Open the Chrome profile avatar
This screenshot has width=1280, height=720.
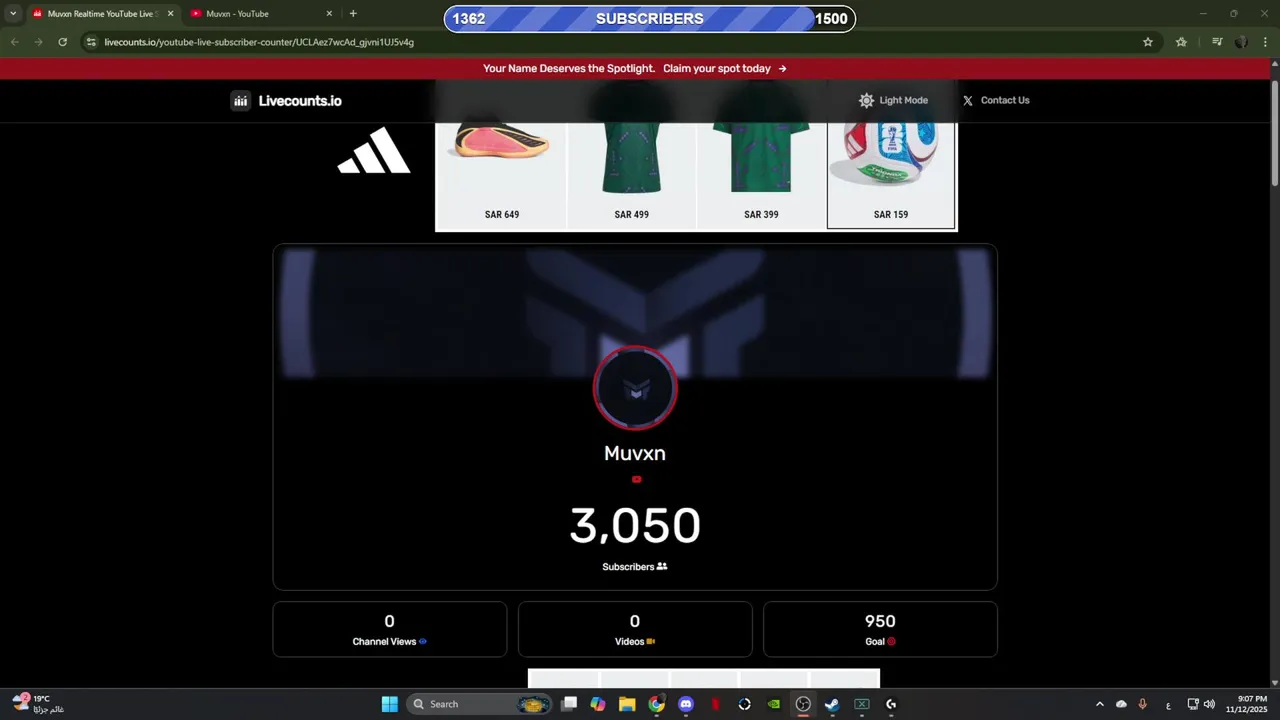1241,42
